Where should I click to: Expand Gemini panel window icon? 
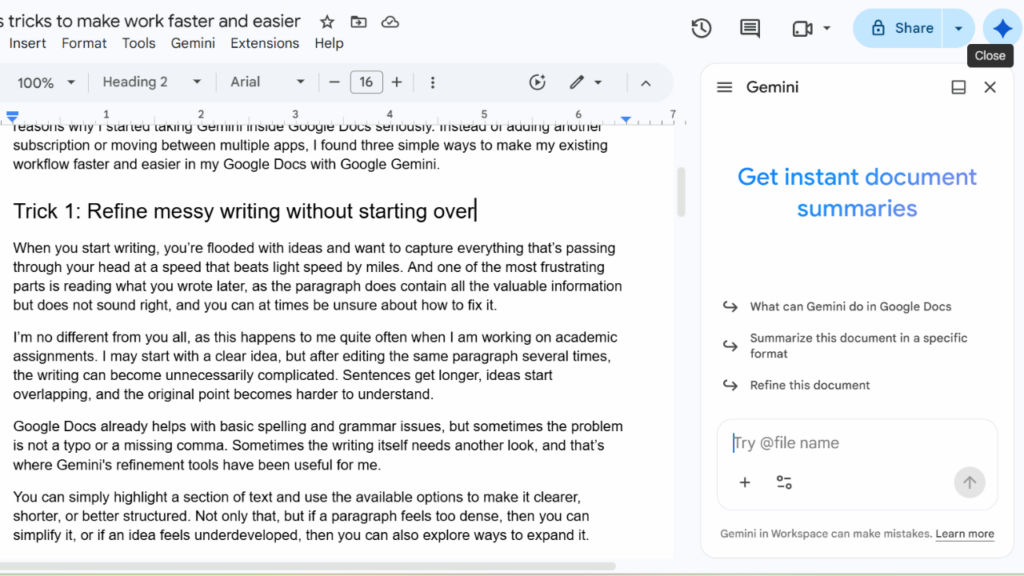pos(958,87)
